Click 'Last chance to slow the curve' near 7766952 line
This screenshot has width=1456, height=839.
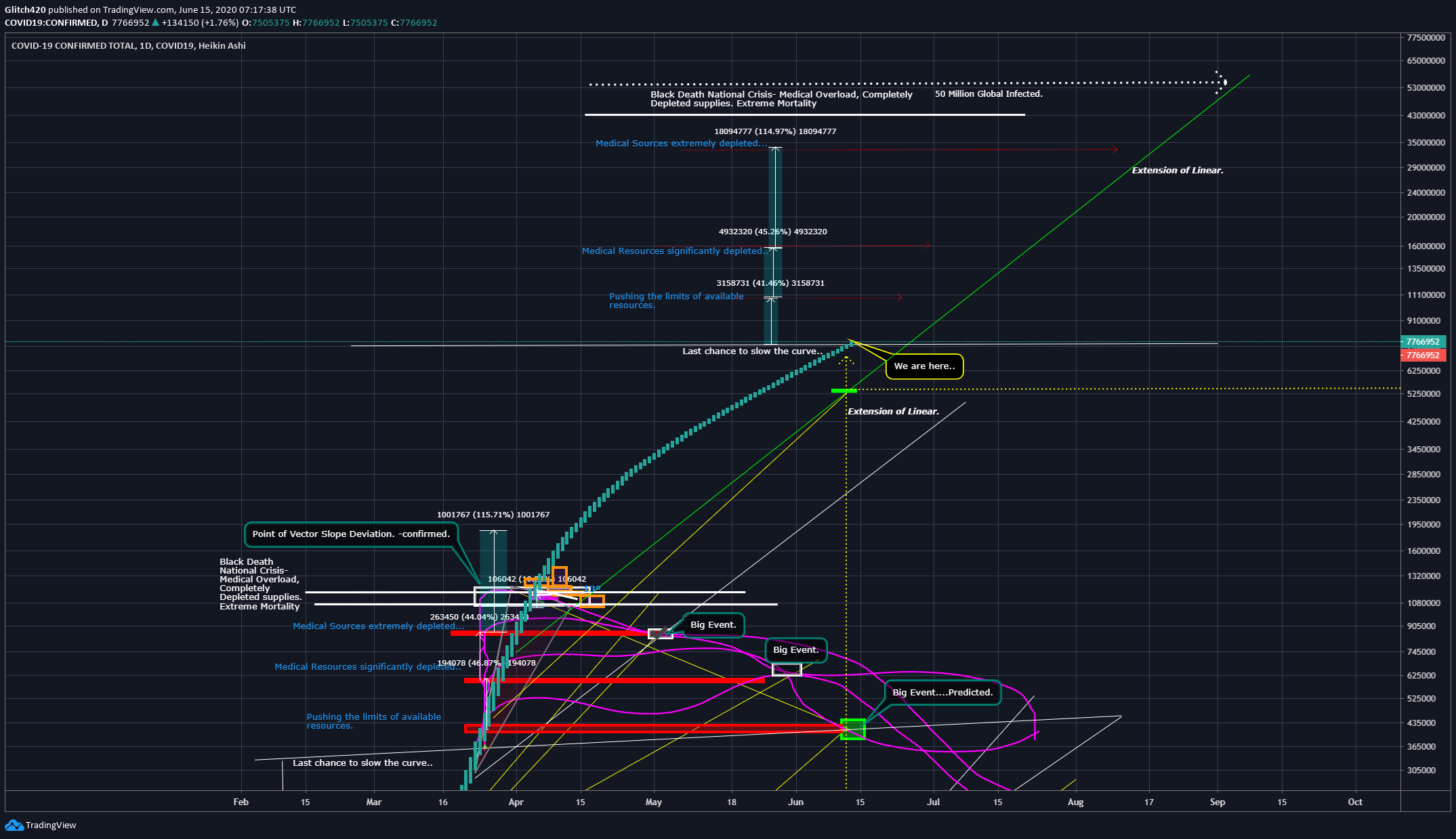pyautogui.click(x=753, y=351)
